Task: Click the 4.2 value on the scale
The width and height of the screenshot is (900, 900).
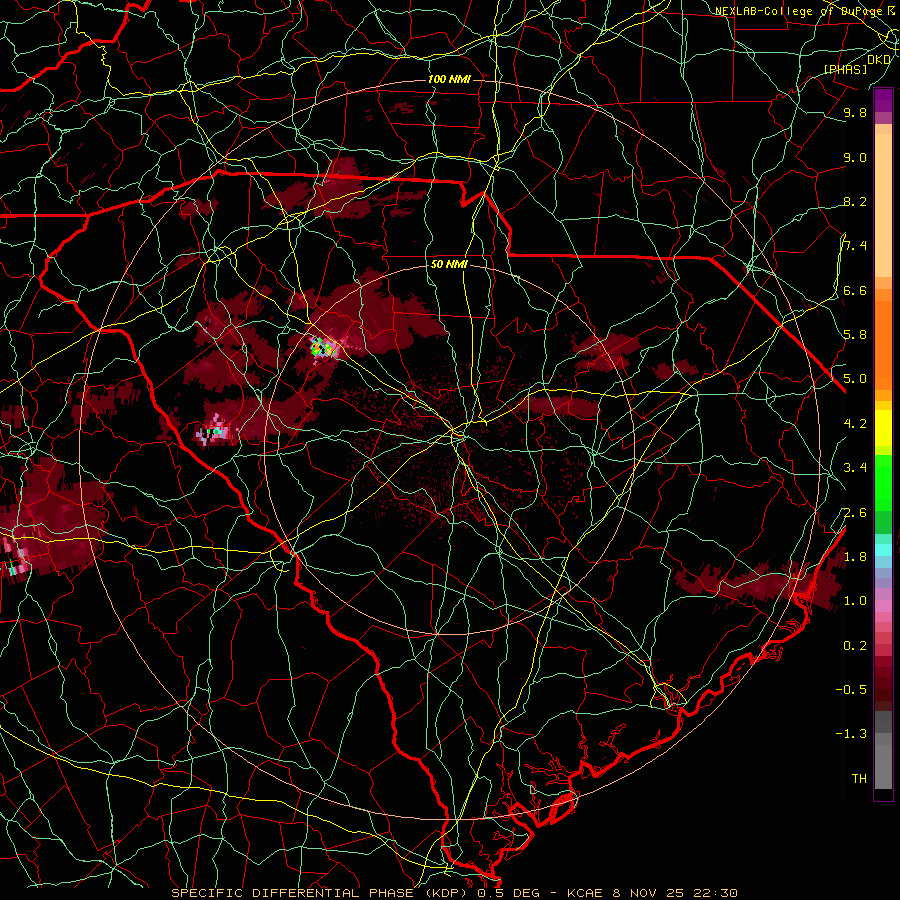Action: pos(855,424)
